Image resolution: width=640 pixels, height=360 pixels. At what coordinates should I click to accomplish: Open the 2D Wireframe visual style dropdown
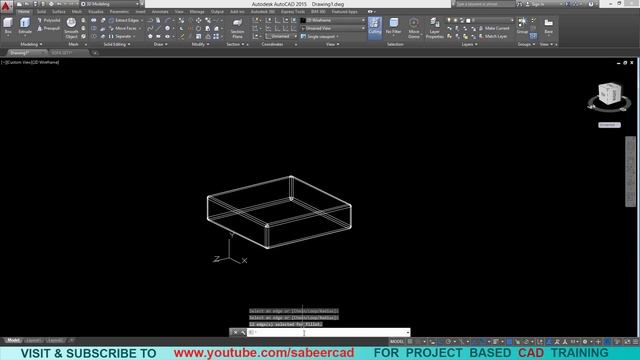333,20
